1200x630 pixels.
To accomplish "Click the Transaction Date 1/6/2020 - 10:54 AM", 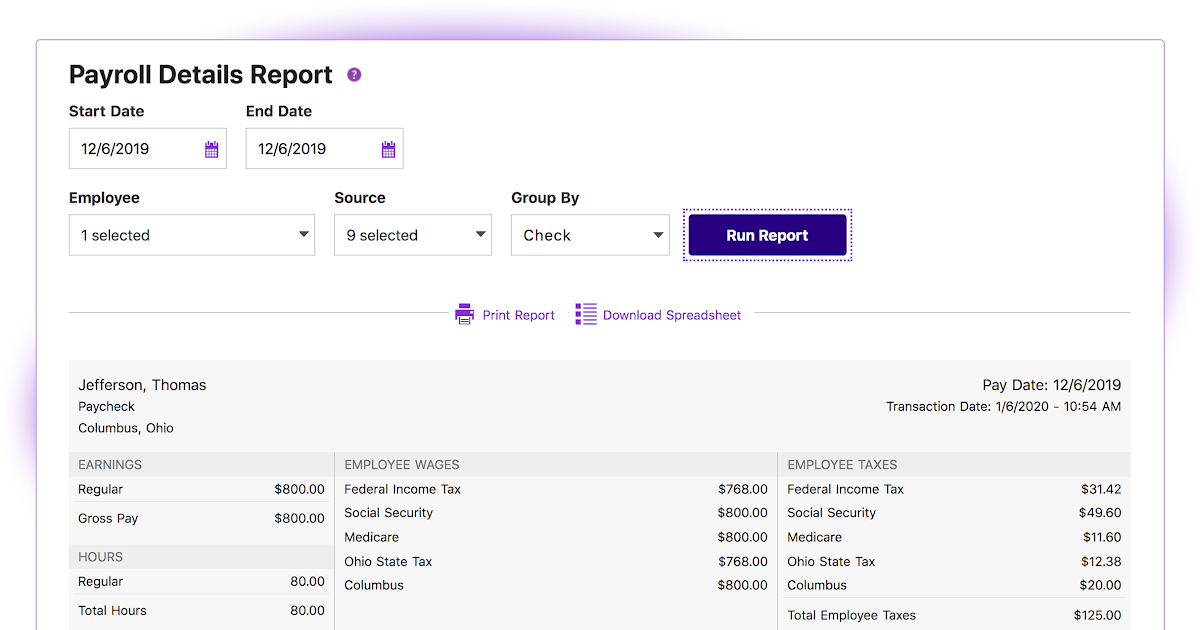I will tap(1004, 407).
